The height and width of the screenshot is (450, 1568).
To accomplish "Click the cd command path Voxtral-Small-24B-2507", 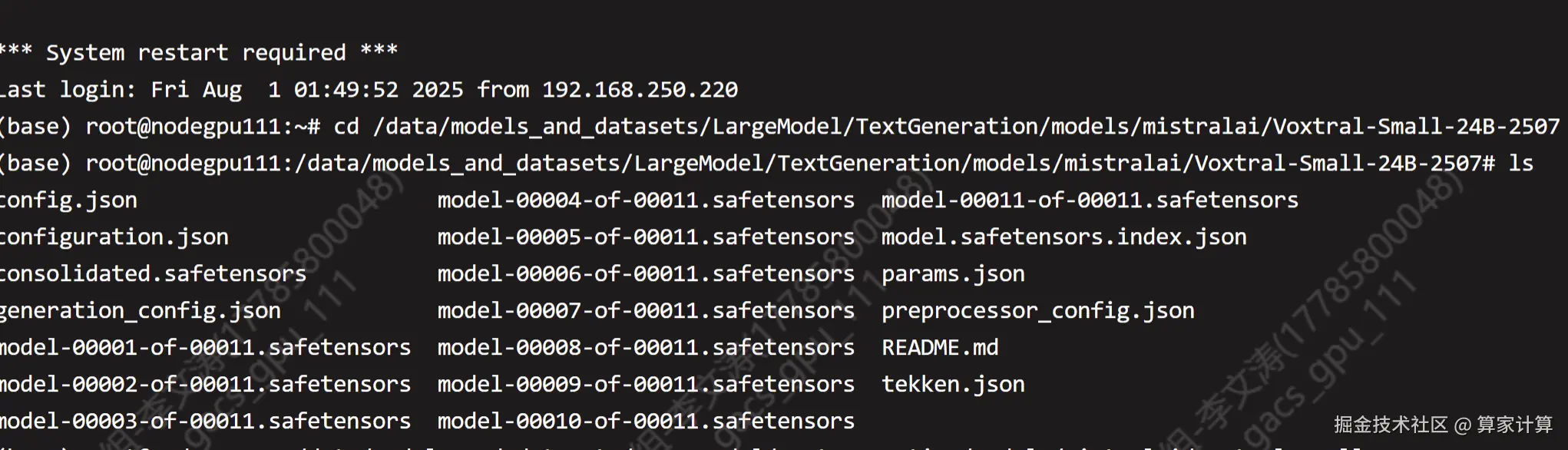I will (1416, 127).
